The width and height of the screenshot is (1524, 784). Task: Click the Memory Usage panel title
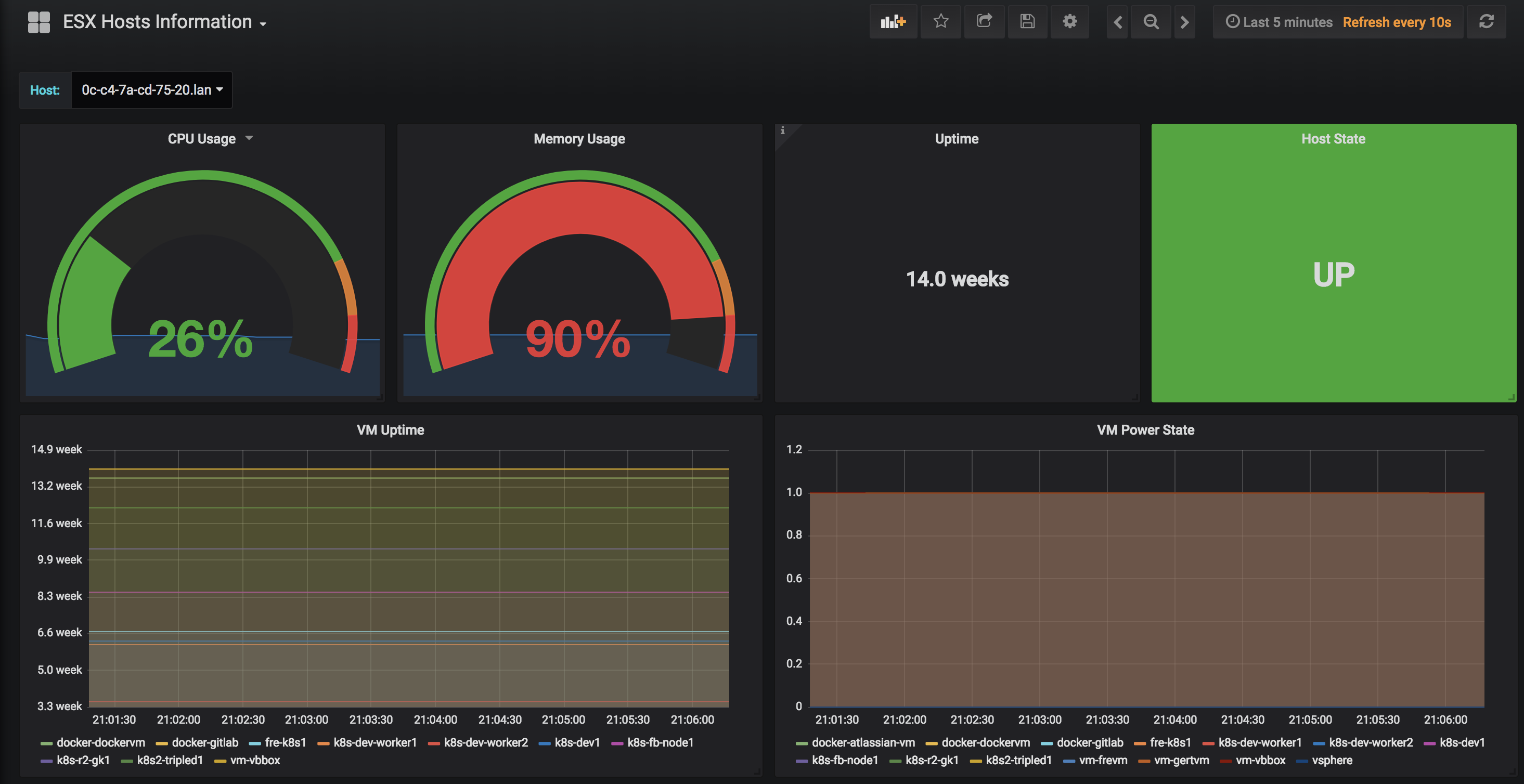click(x=578, y=139)
